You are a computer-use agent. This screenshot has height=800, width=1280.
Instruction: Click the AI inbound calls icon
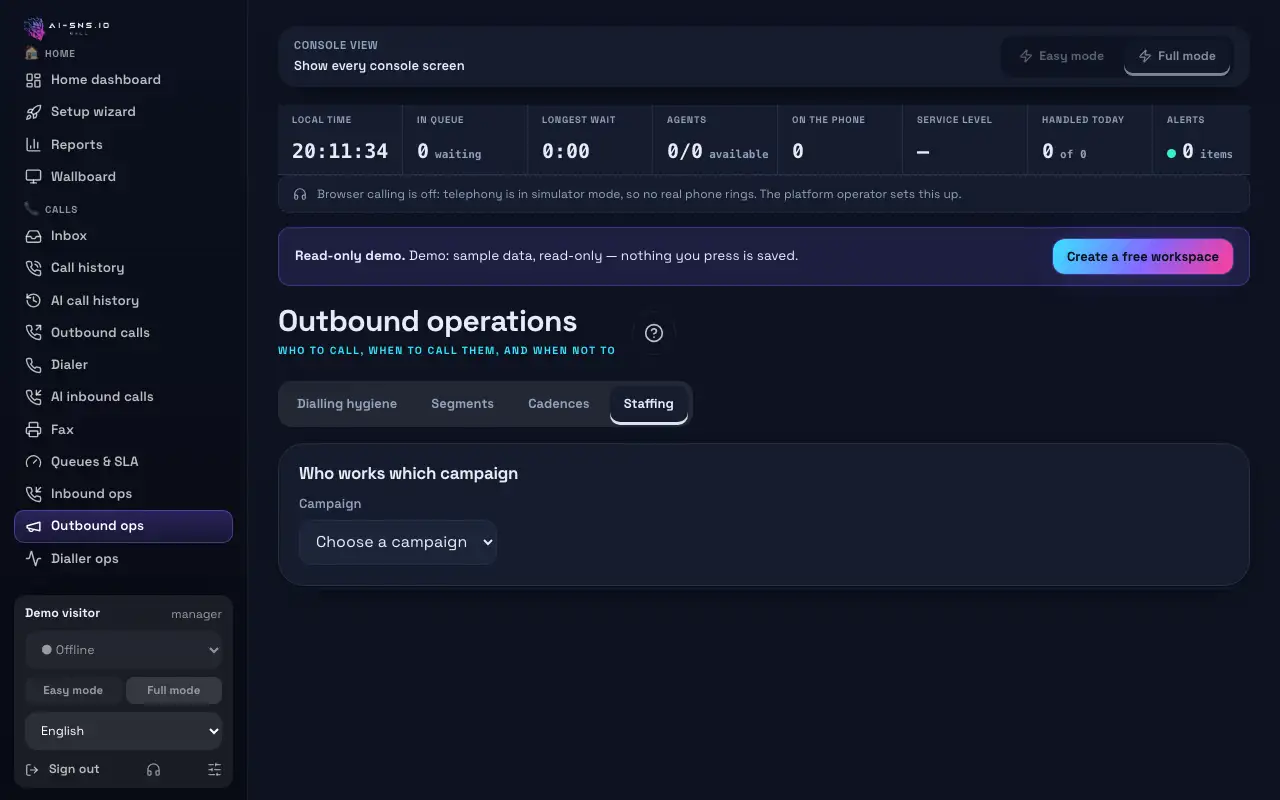tap(33, 397)
